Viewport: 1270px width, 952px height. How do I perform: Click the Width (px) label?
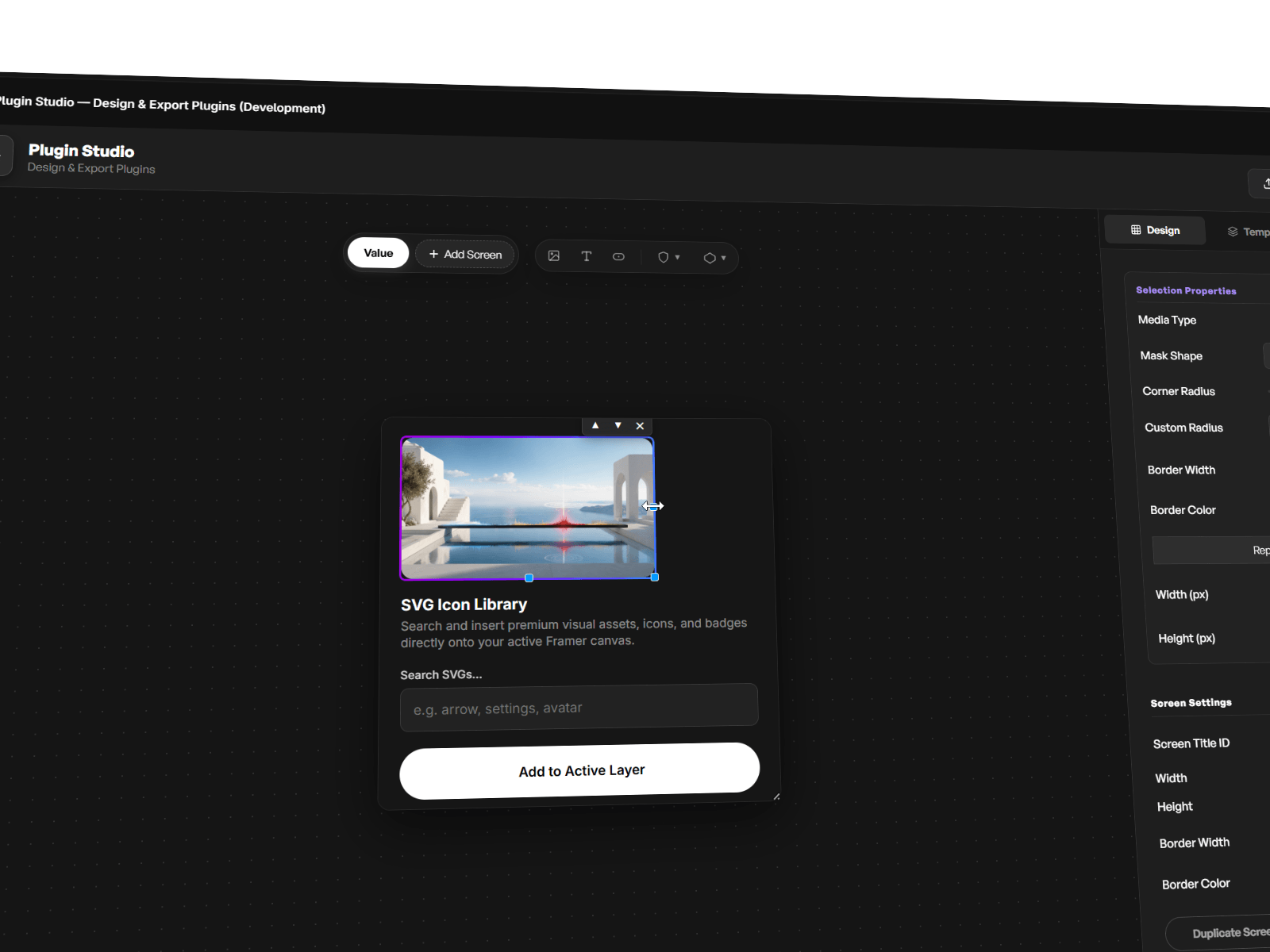point(1182,595)
